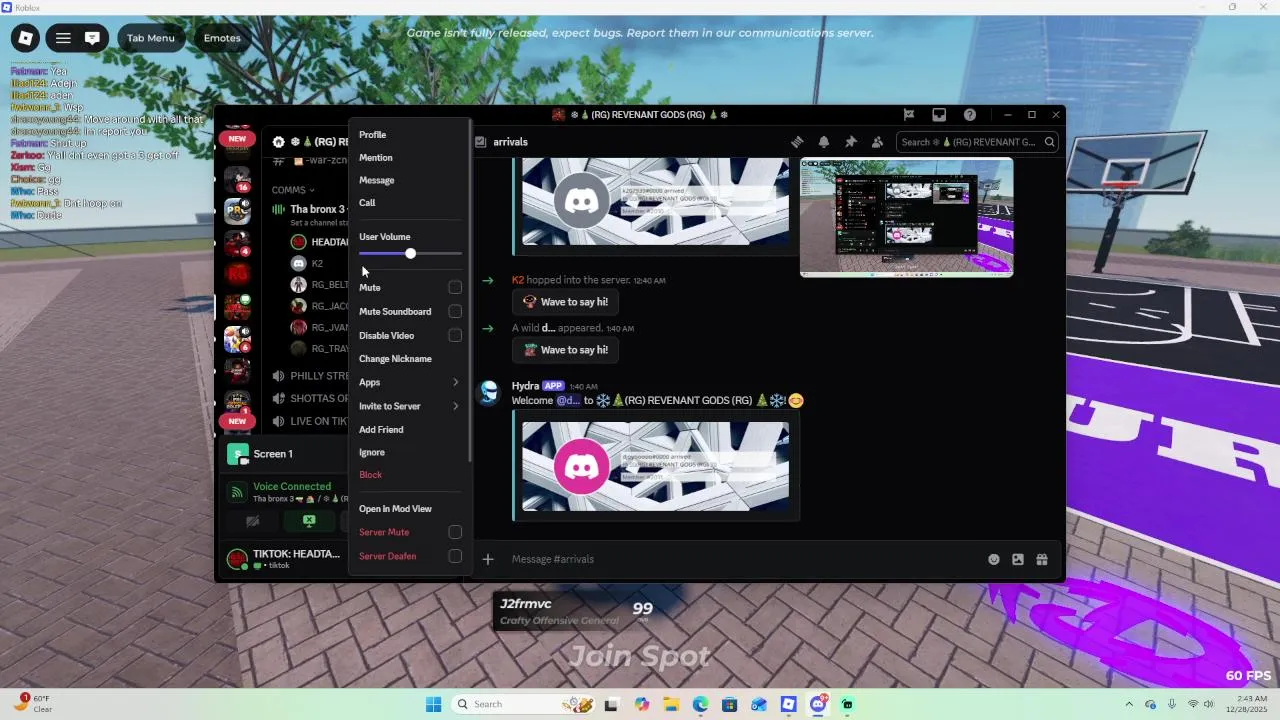This screenshot has width=1280, height=720.
Task: Tick the Mute Soundboard checkbox
Action: click(455, 312)
